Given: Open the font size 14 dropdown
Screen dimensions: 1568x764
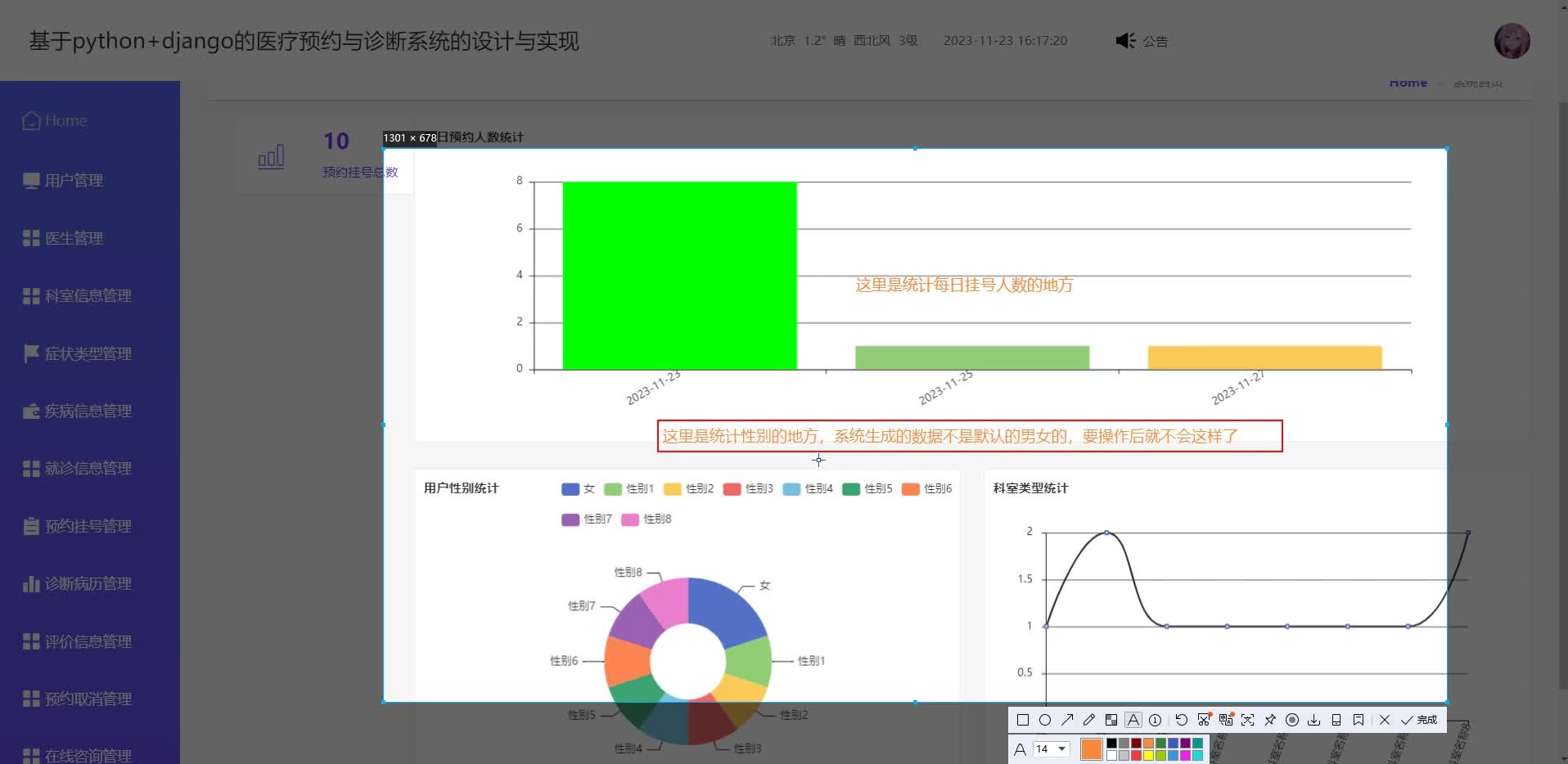Looking at the screenshot, I should 1051,749.
